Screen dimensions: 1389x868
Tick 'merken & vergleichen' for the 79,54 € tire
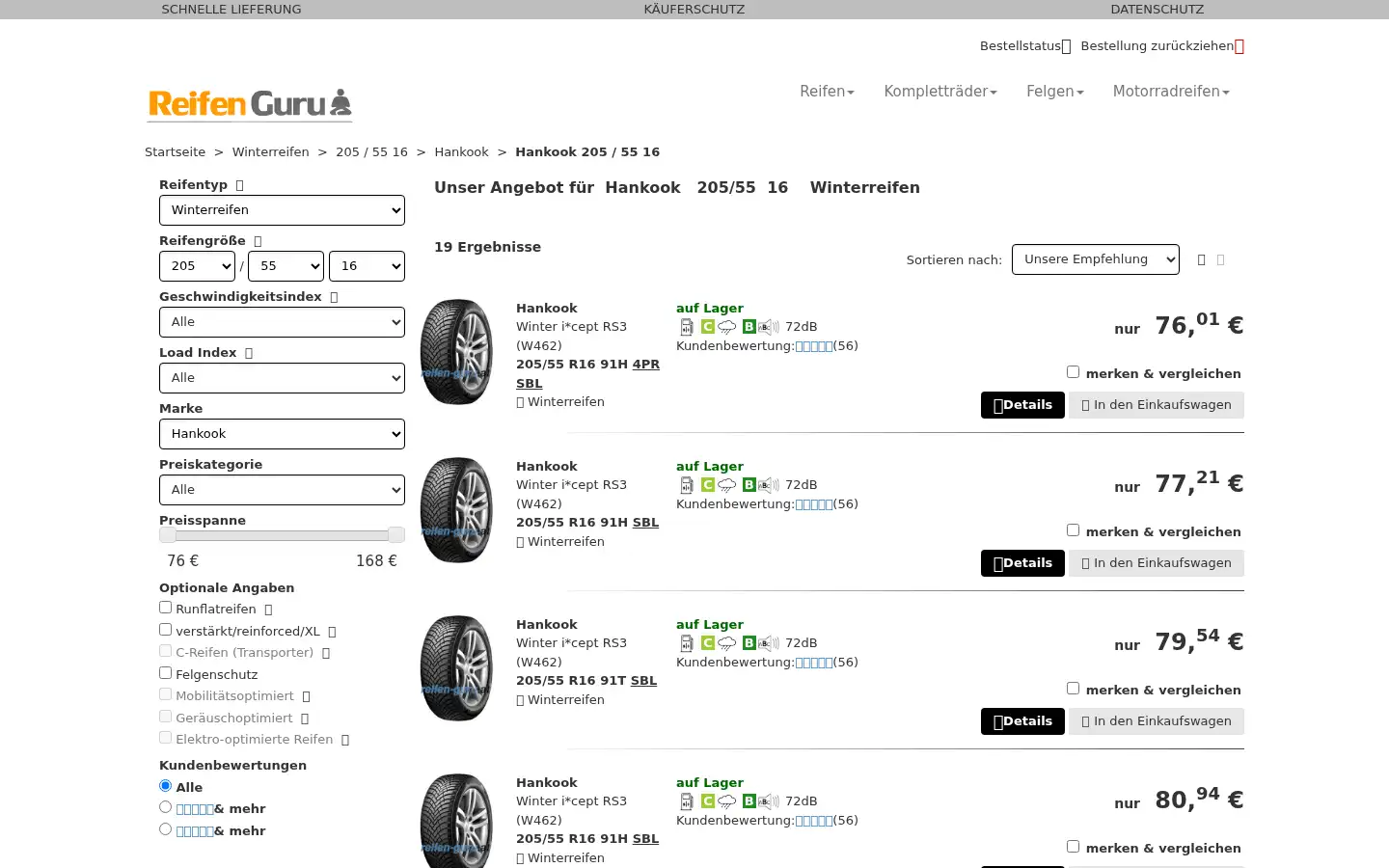[x=1073, y=689]
